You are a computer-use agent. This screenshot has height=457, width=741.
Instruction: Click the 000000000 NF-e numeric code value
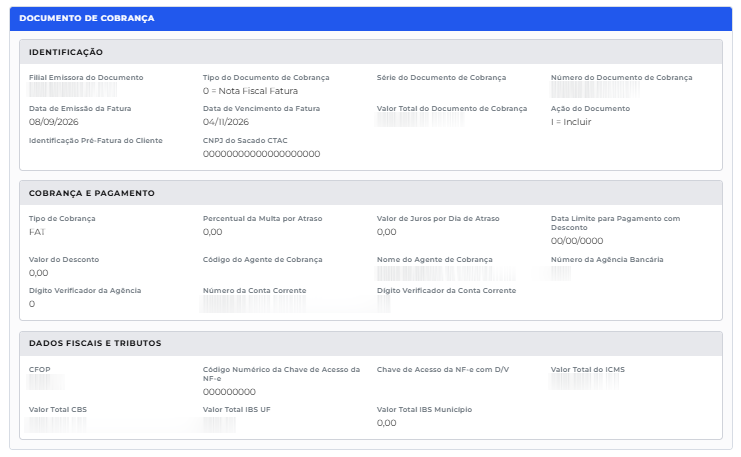point(229,392)
